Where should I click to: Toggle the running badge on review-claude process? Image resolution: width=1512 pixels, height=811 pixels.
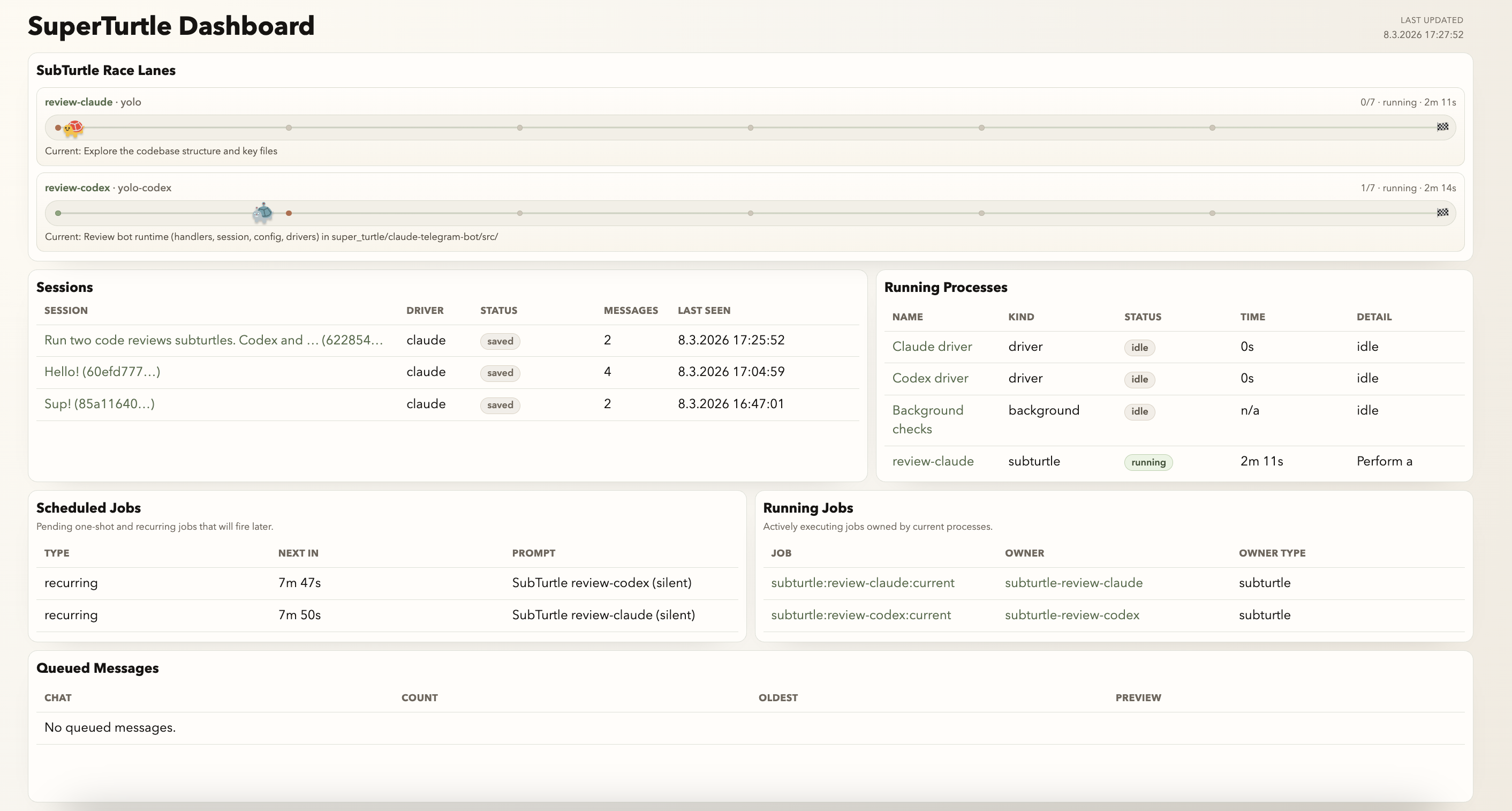(x=1148, y=462)
